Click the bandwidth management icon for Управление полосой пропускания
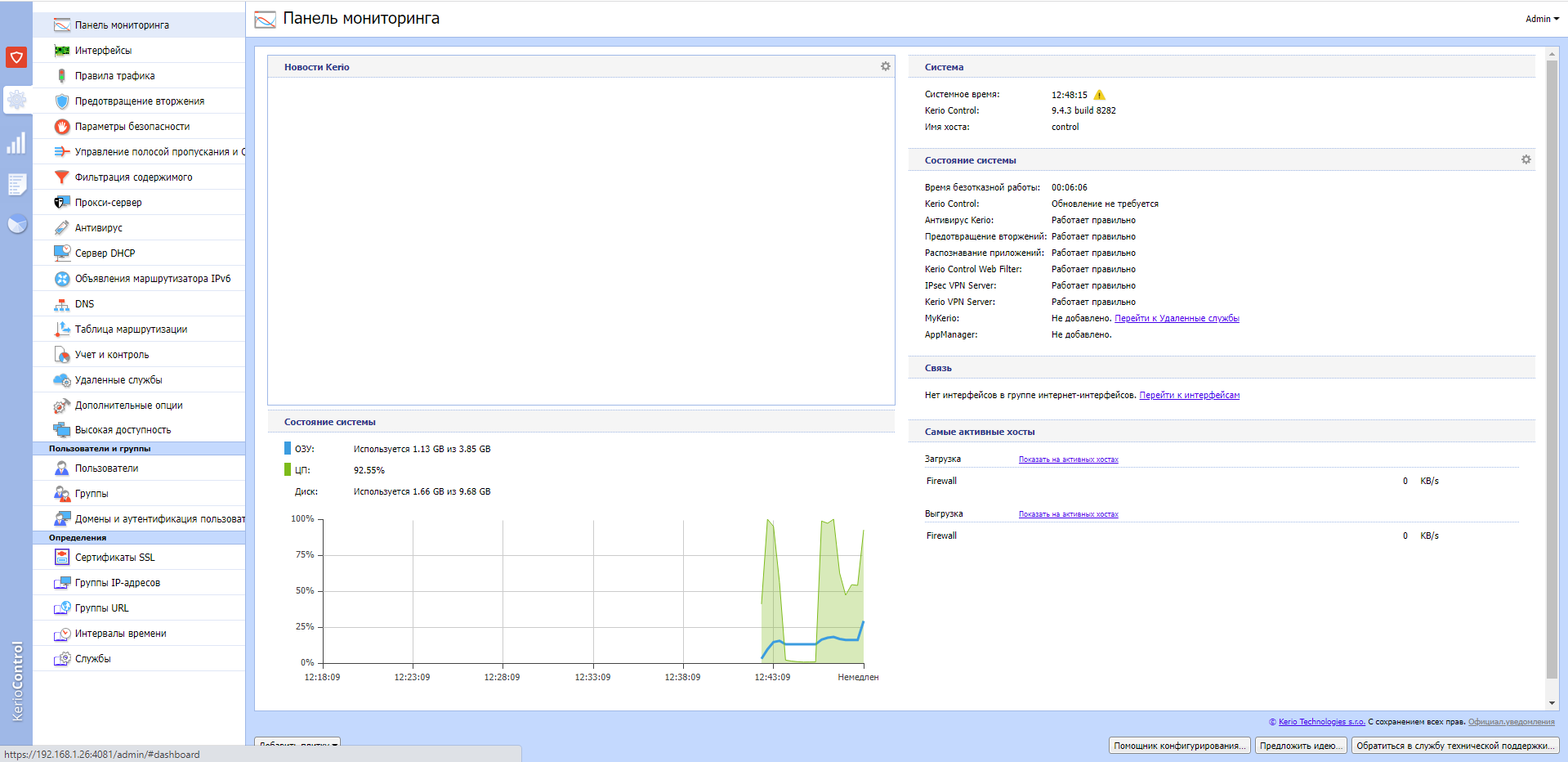The image size is (1568, 762). 61,152
